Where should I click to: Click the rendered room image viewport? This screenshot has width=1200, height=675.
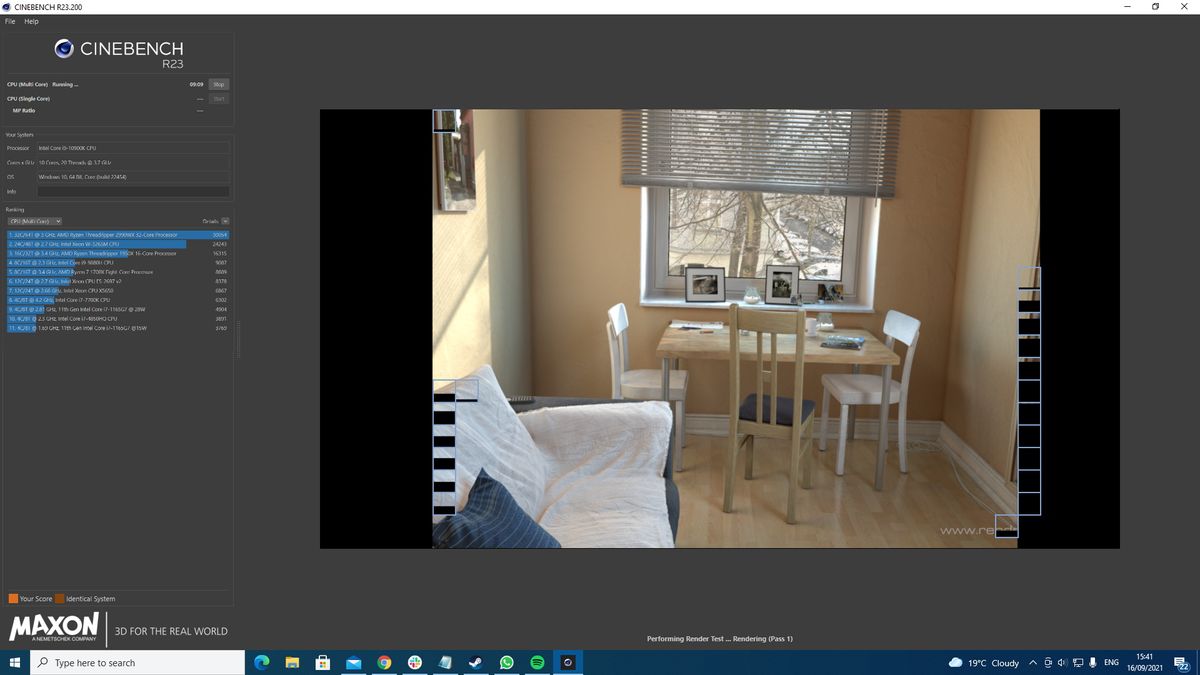coord(720,329)
